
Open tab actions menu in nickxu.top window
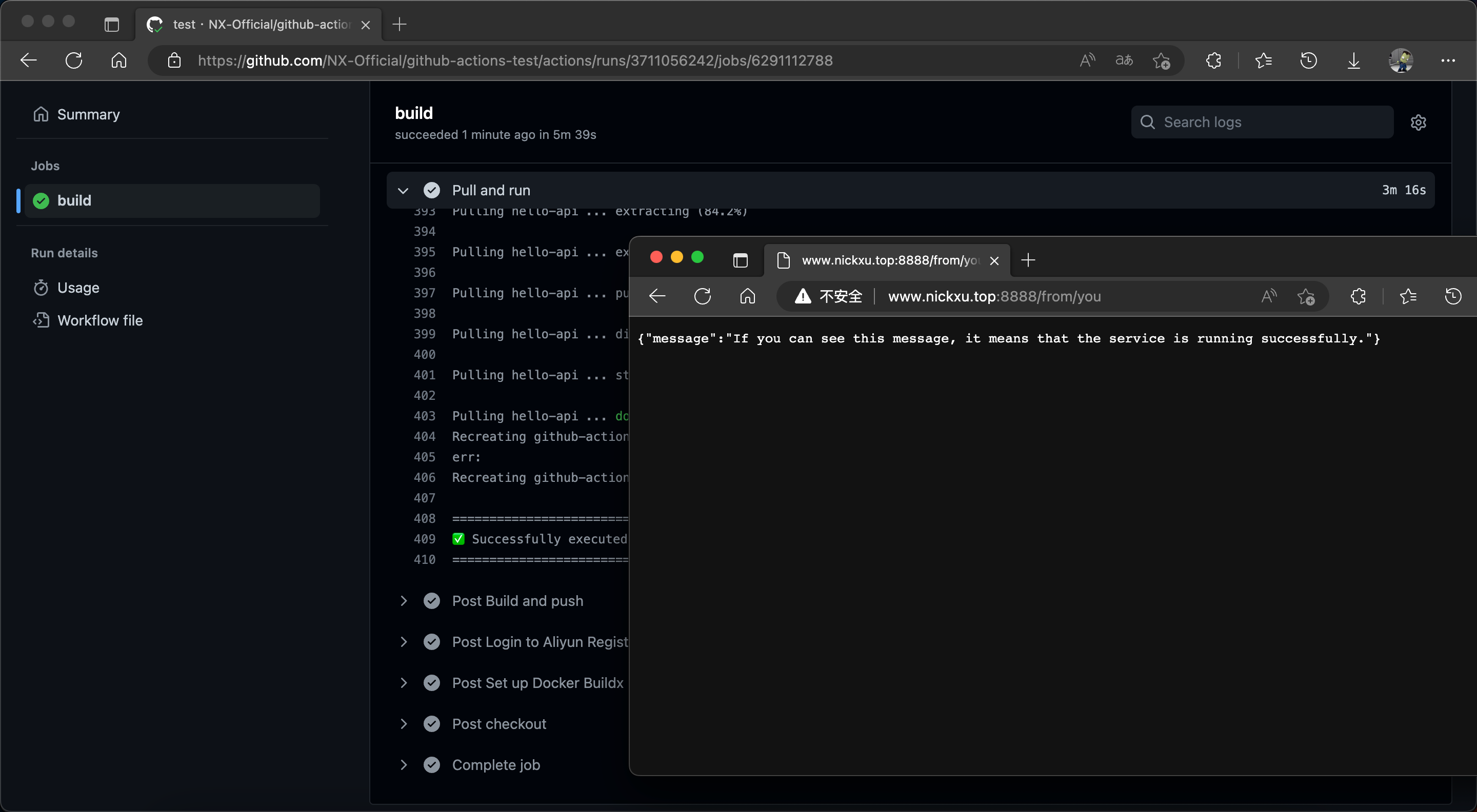pos(740,260)
